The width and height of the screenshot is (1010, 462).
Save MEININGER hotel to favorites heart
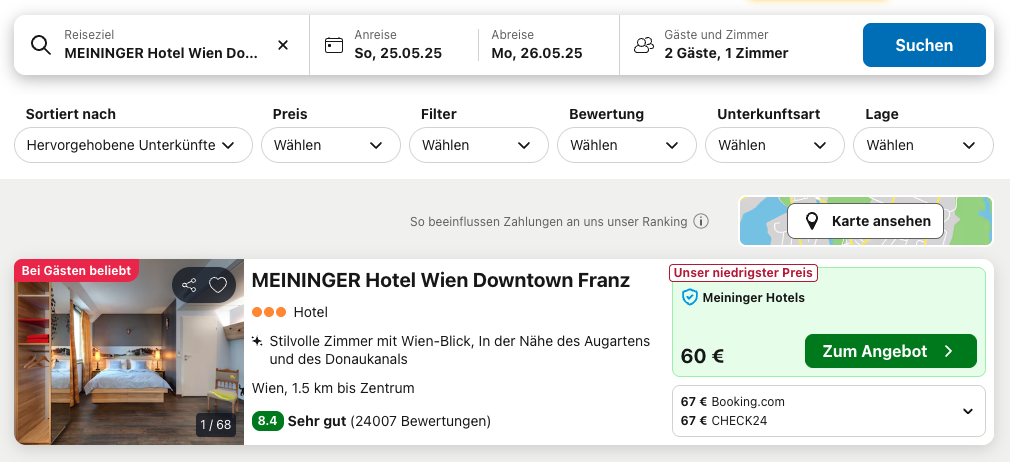pyautogui.click(x=218, y=285)
